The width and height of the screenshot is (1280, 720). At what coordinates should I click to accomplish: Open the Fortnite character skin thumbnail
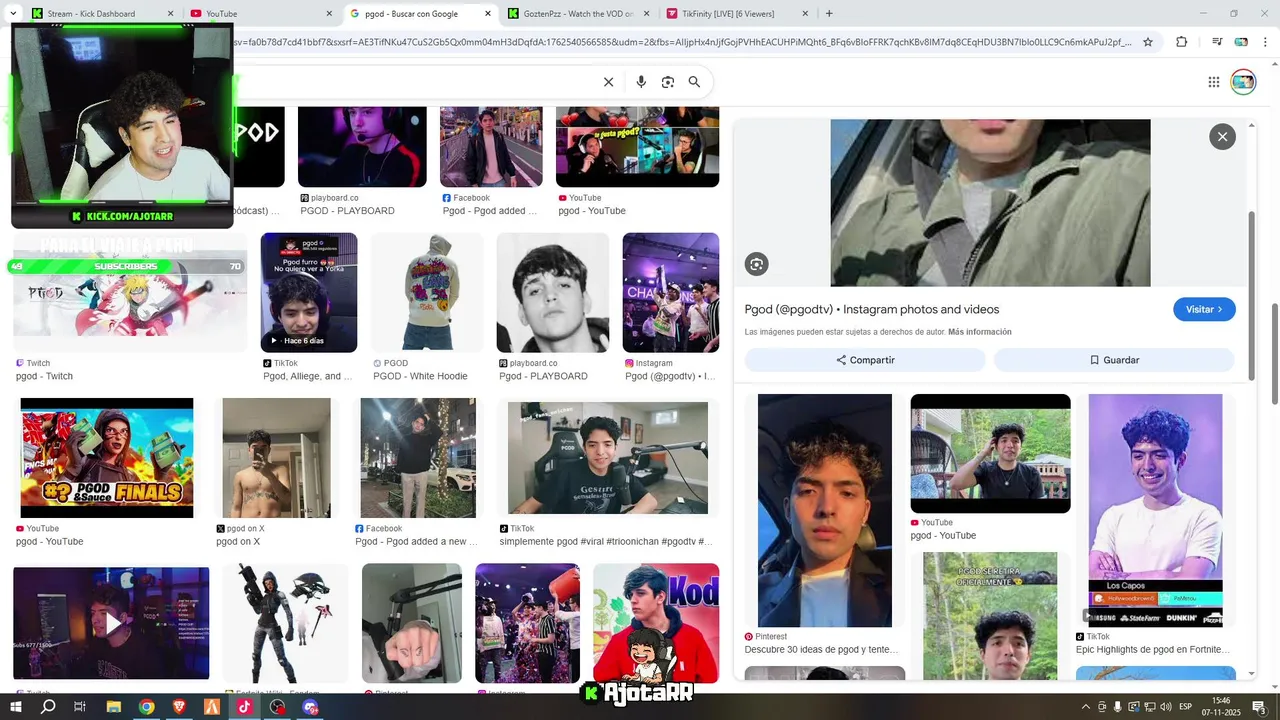(x=285, y=623)
